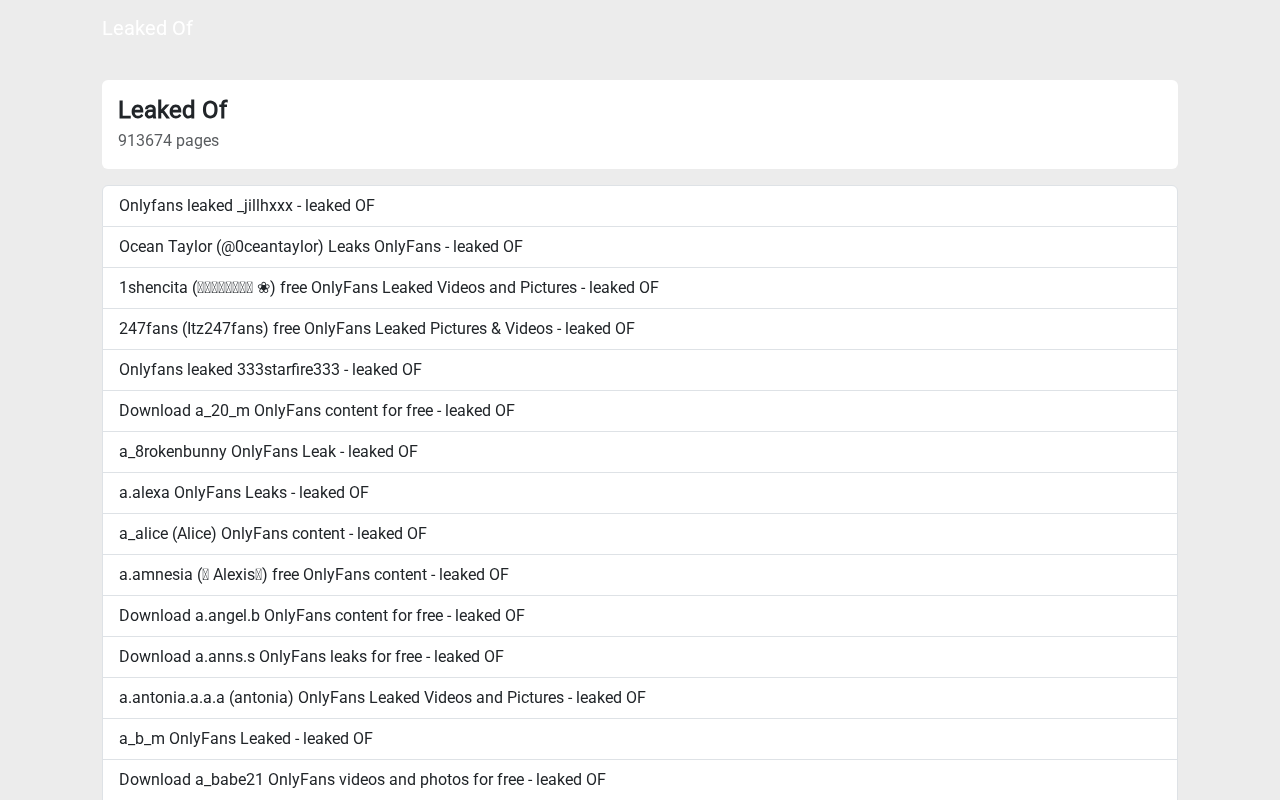Open the '247fans (ltz247fans)' list entry

[640, 329]
